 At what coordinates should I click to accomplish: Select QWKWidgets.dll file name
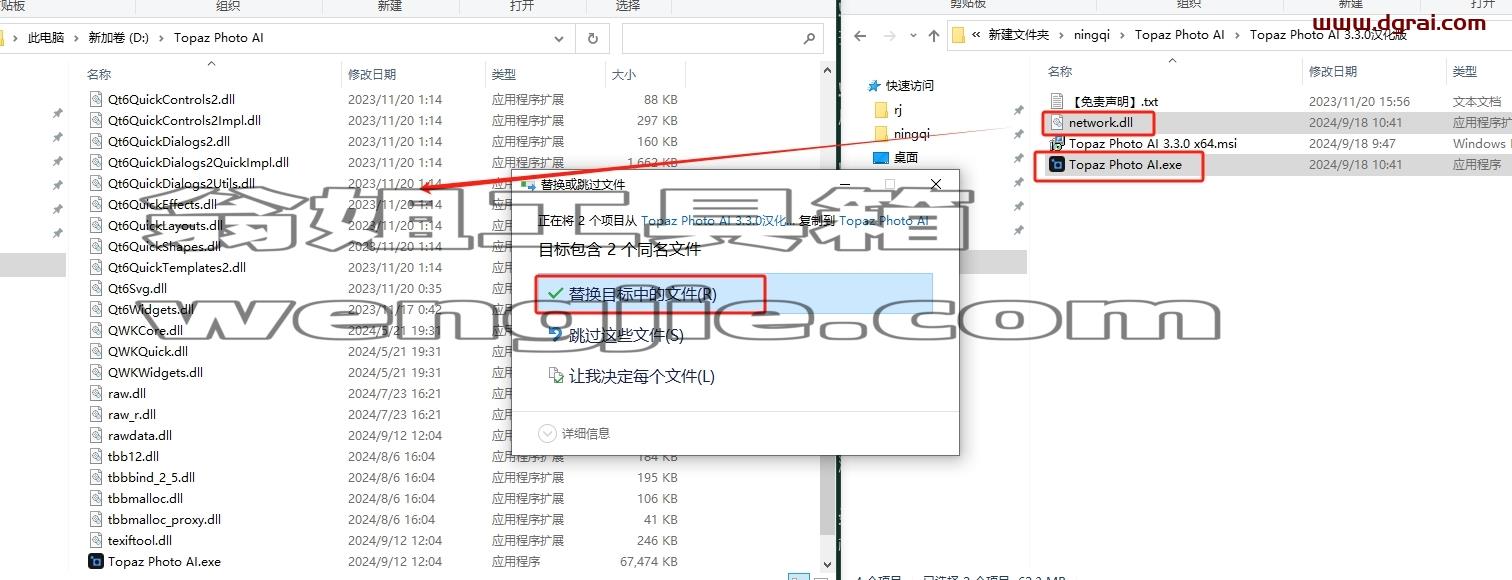pyautogui.click(x=155, y=373)
